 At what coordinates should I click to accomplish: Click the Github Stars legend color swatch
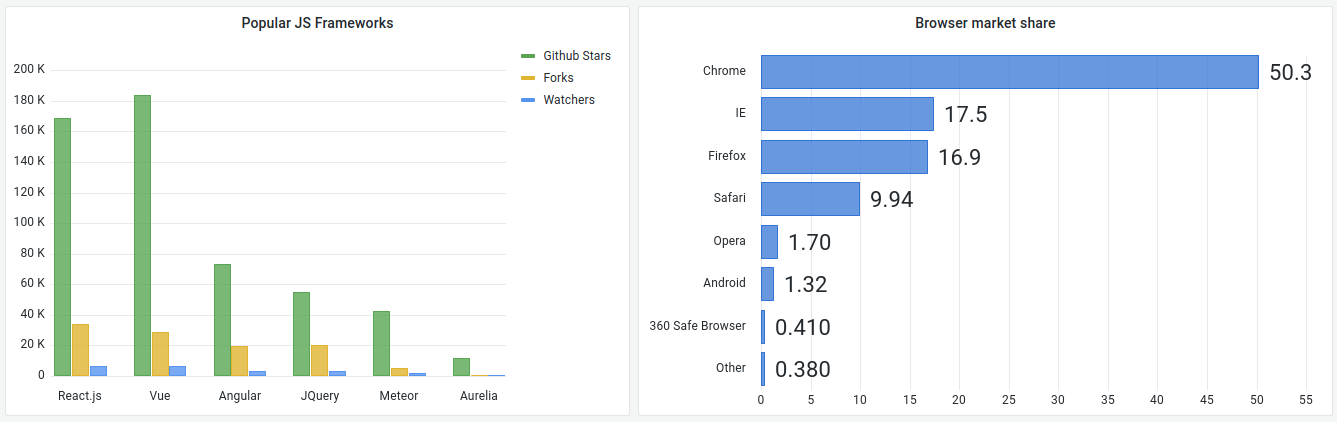pos(529,56)
